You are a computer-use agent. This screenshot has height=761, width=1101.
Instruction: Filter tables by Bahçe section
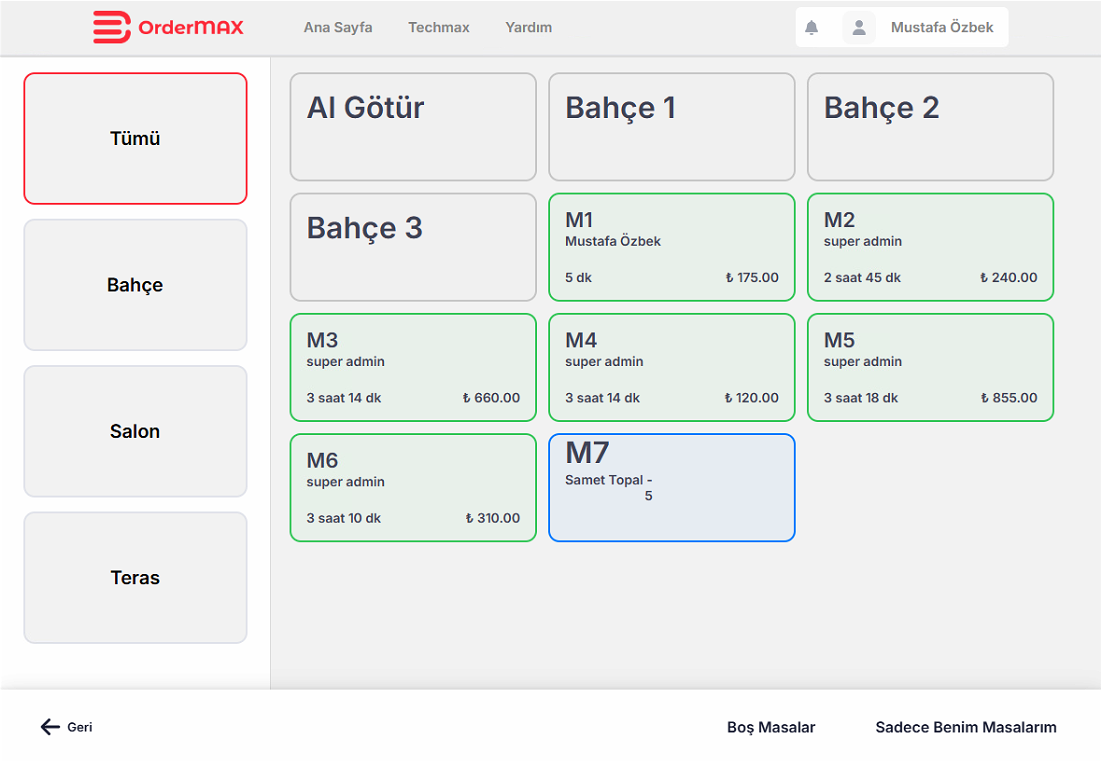coord(135,285)
